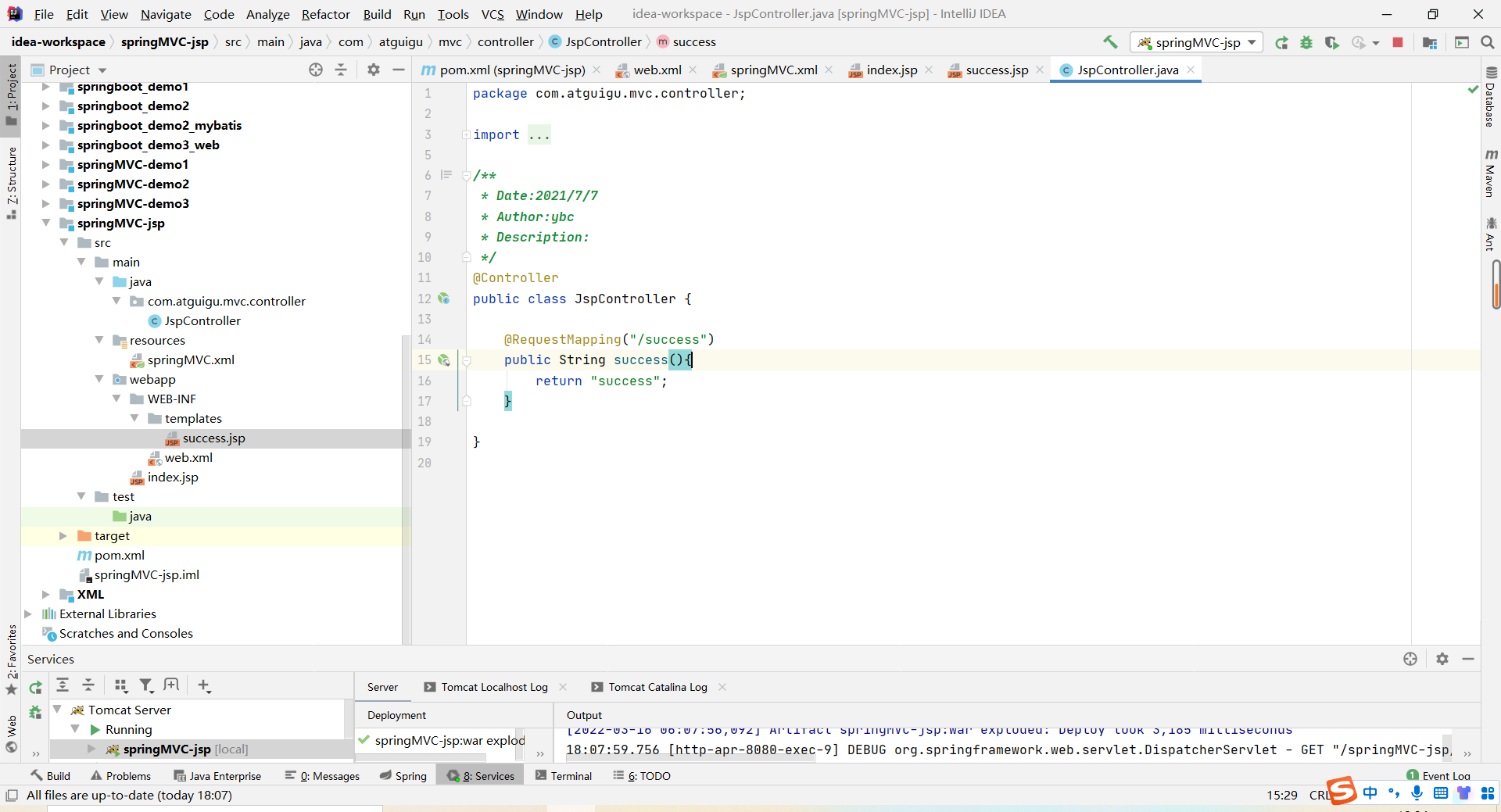
Task: Open Project panel settings gear
Action: [374, 70]
